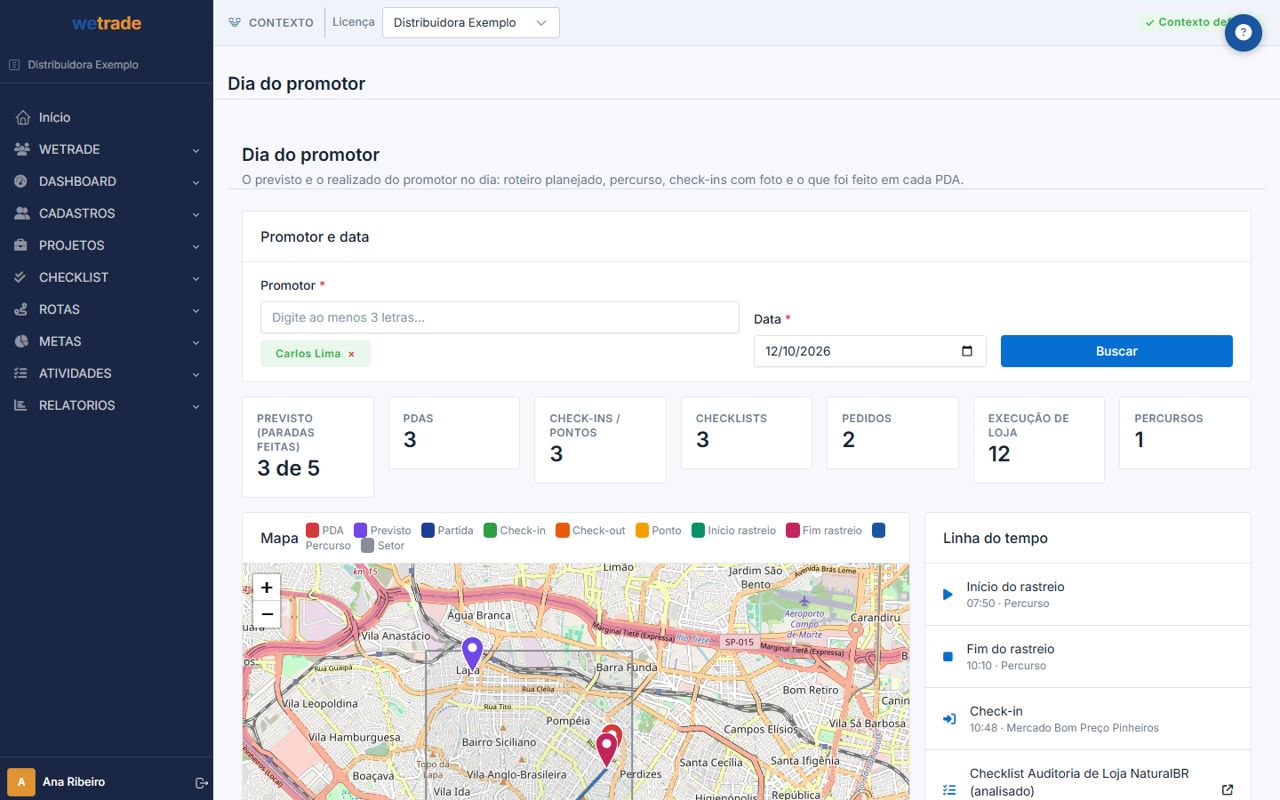This screenshot has width=1280, height=800.
Task: Click the red PDA legend swatch
Action: [312, 530]
